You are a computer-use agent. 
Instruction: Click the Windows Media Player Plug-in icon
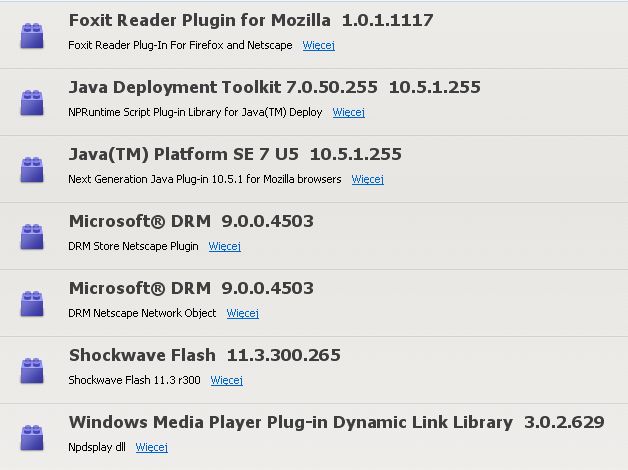(32, 437)
